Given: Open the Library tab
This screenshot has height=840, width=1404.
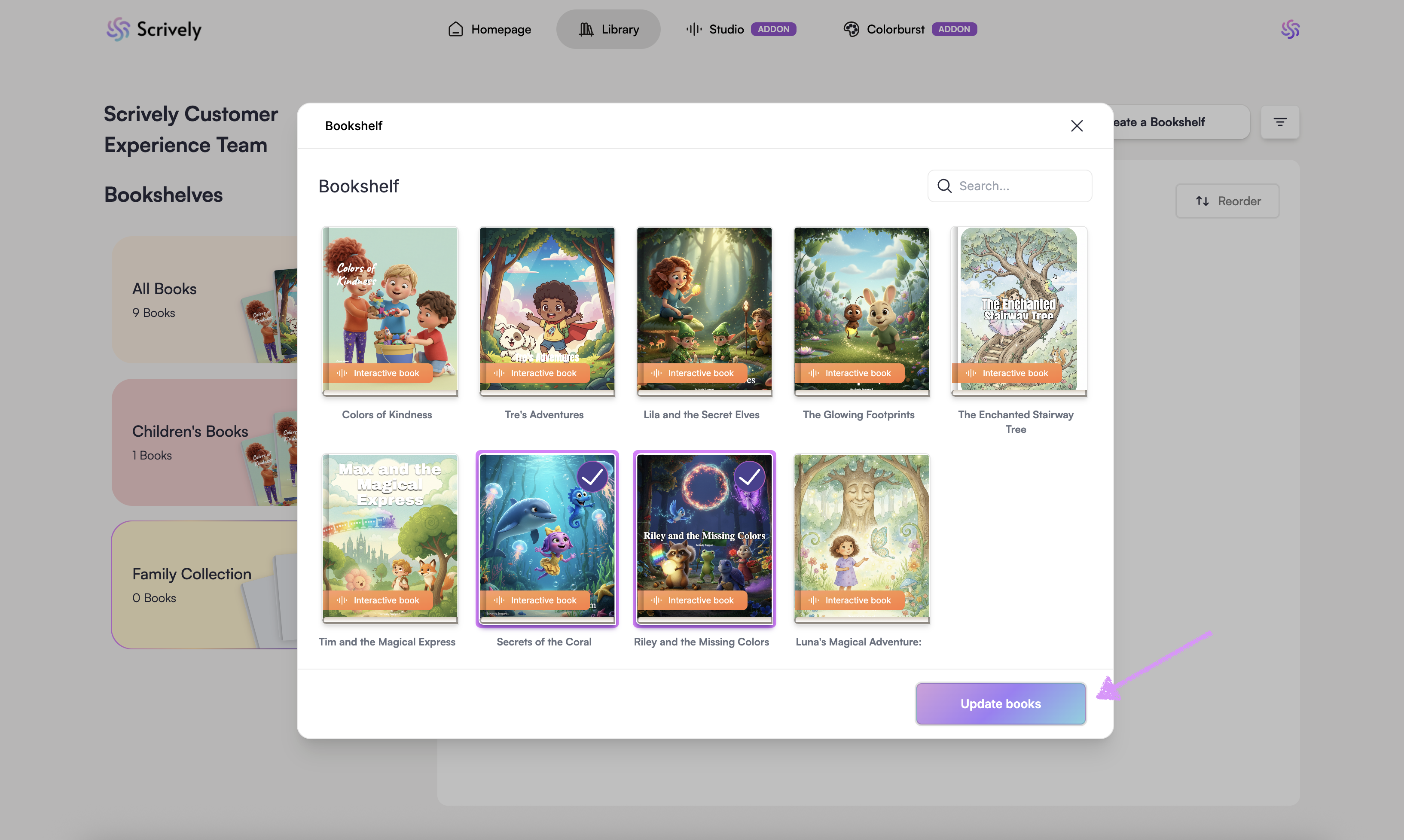Looking at the screenshot, I should (608, 29).
